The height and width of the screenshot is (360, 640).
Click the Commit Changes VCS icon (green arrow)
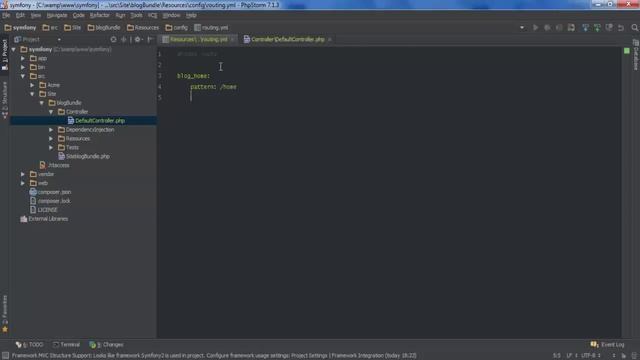597,27
